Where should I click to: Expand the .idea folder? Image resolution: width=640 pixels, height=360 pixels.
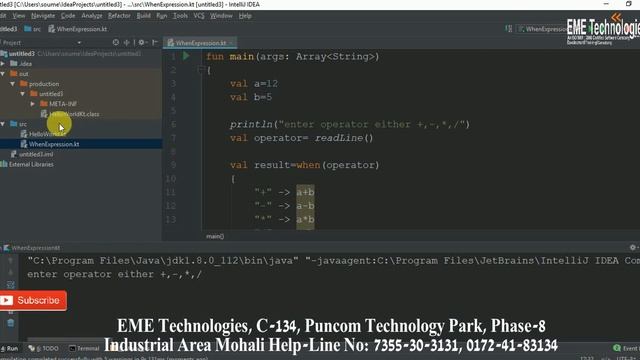pos(3,64)
